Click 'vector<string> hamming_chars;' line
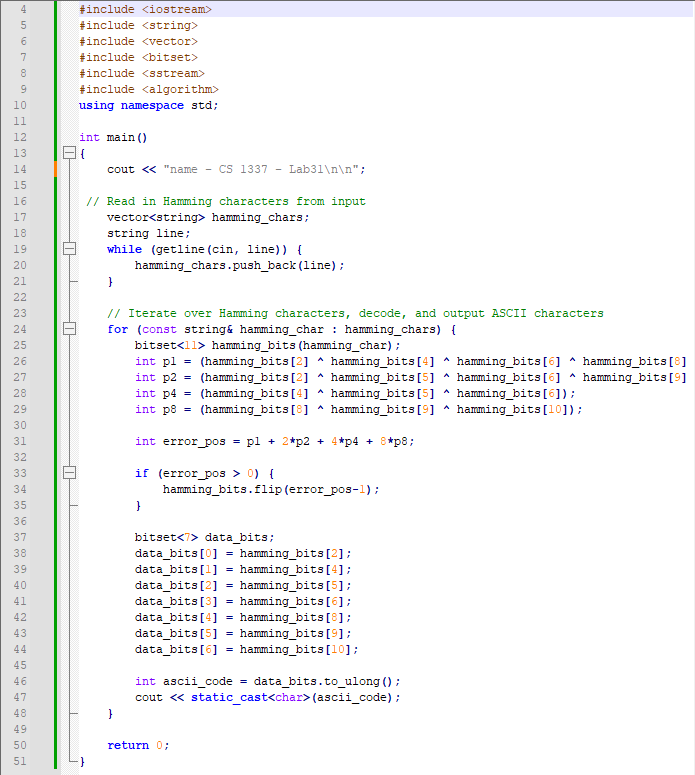695x775 pixels. coord(208,217)
